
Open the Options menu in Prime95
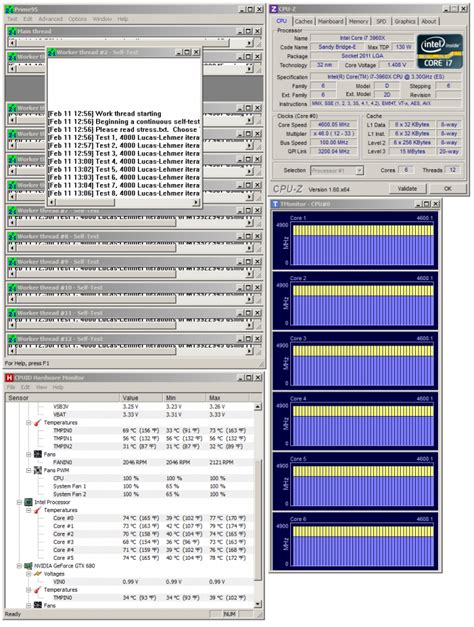(77, 19)
